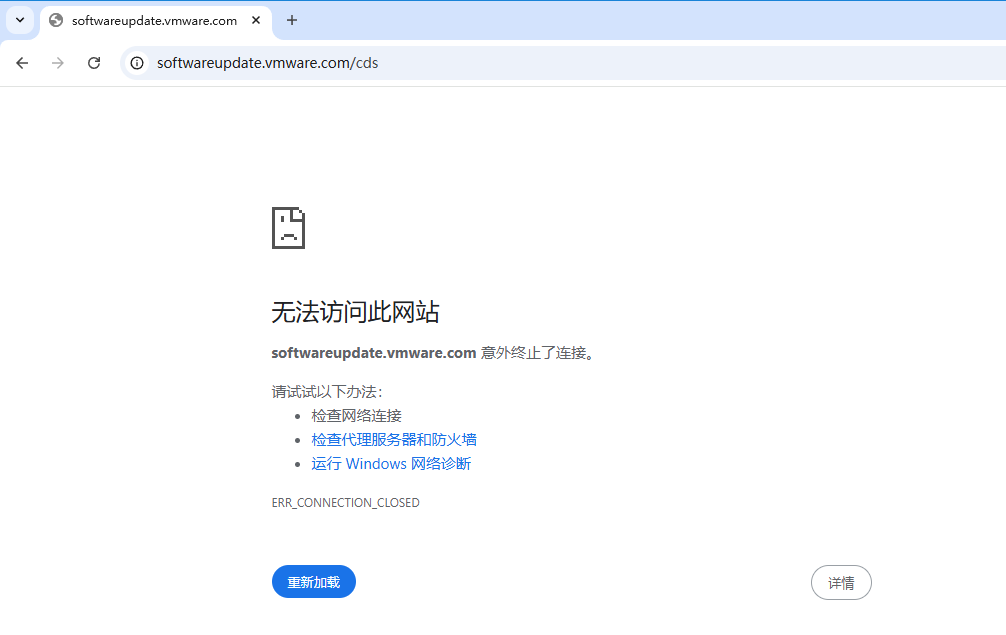Click the 无法访问此网站 heading

coord(355,312)
